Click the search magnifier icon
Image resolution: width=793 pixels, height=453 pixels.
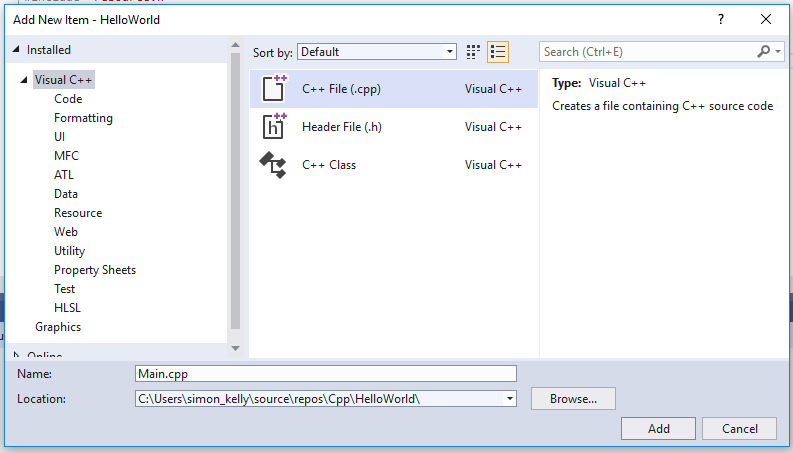tap(764, 52)
